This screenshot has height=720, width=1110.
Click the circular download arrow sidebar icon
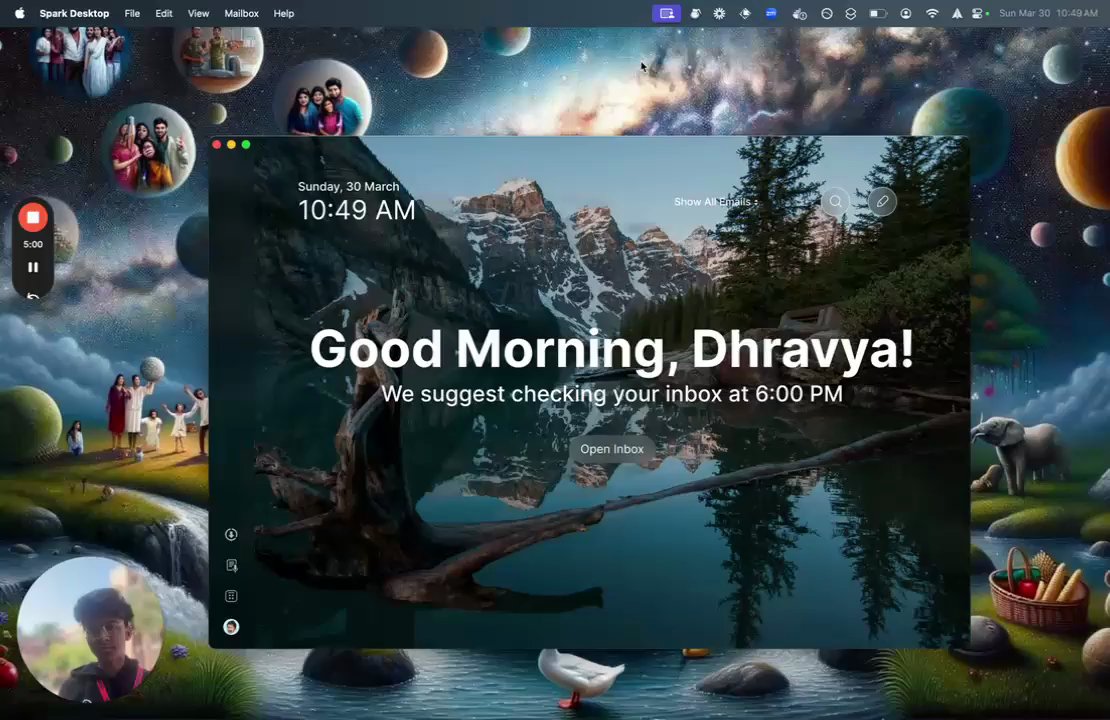click(231, 535)
